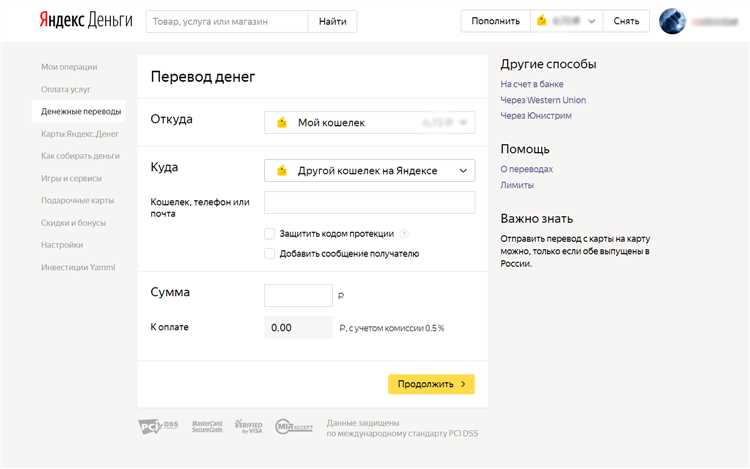Click the Verified by Visa logo

tap(249, 427)
